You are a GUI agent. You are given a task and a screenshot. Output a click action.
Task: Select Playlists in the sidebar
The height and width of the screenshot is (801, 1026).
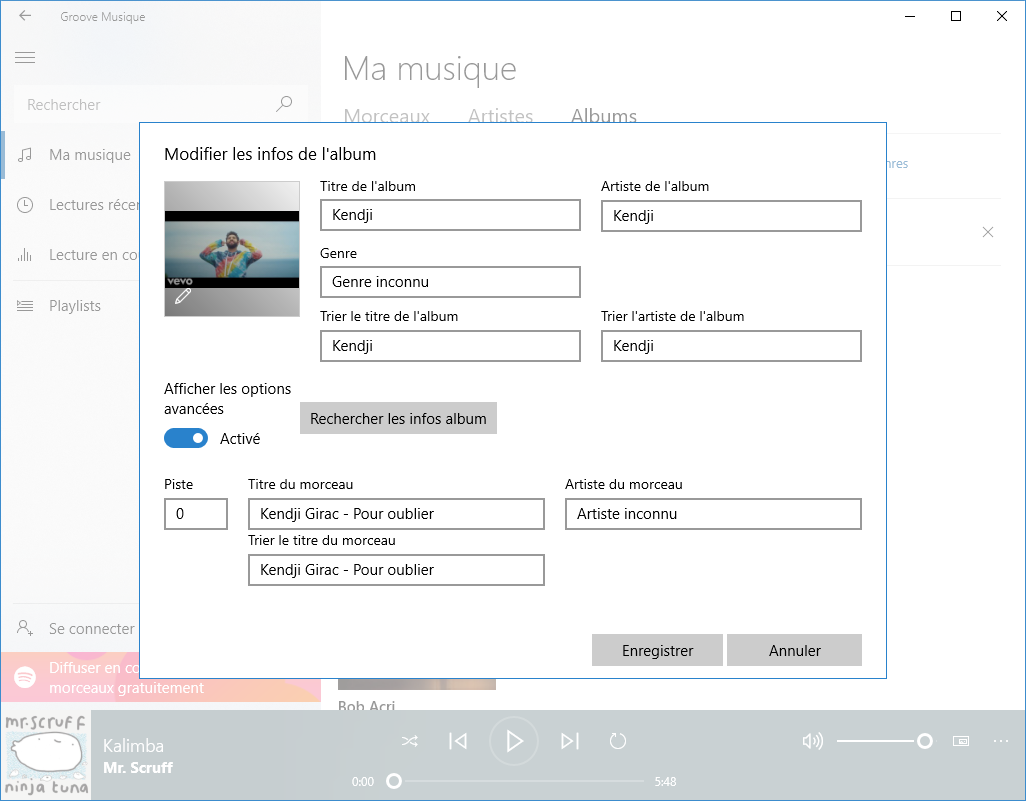[x=70, y=306]
